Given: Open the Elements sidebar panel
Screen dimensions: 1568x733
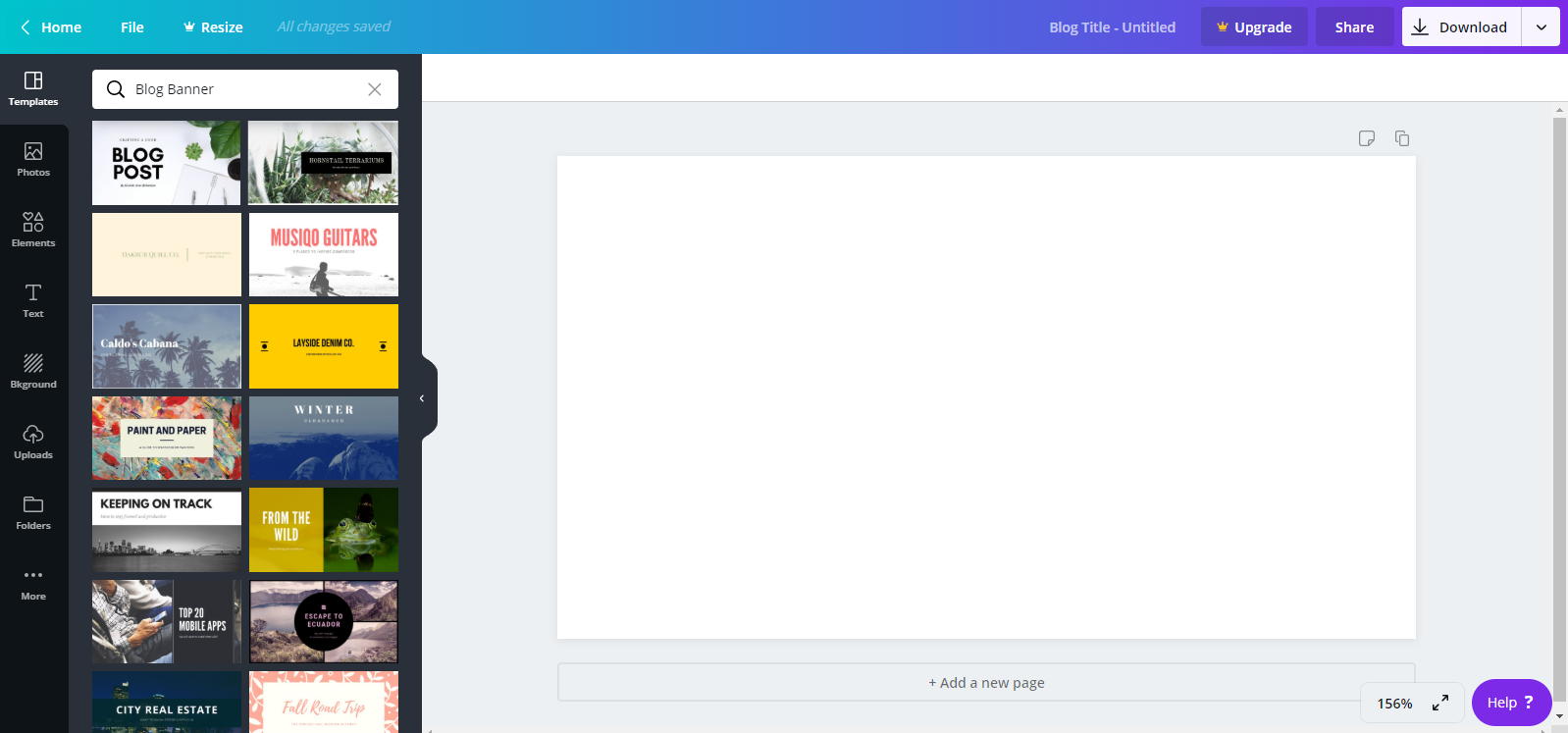Looking at the screenshot, I should tap(33, 231).
